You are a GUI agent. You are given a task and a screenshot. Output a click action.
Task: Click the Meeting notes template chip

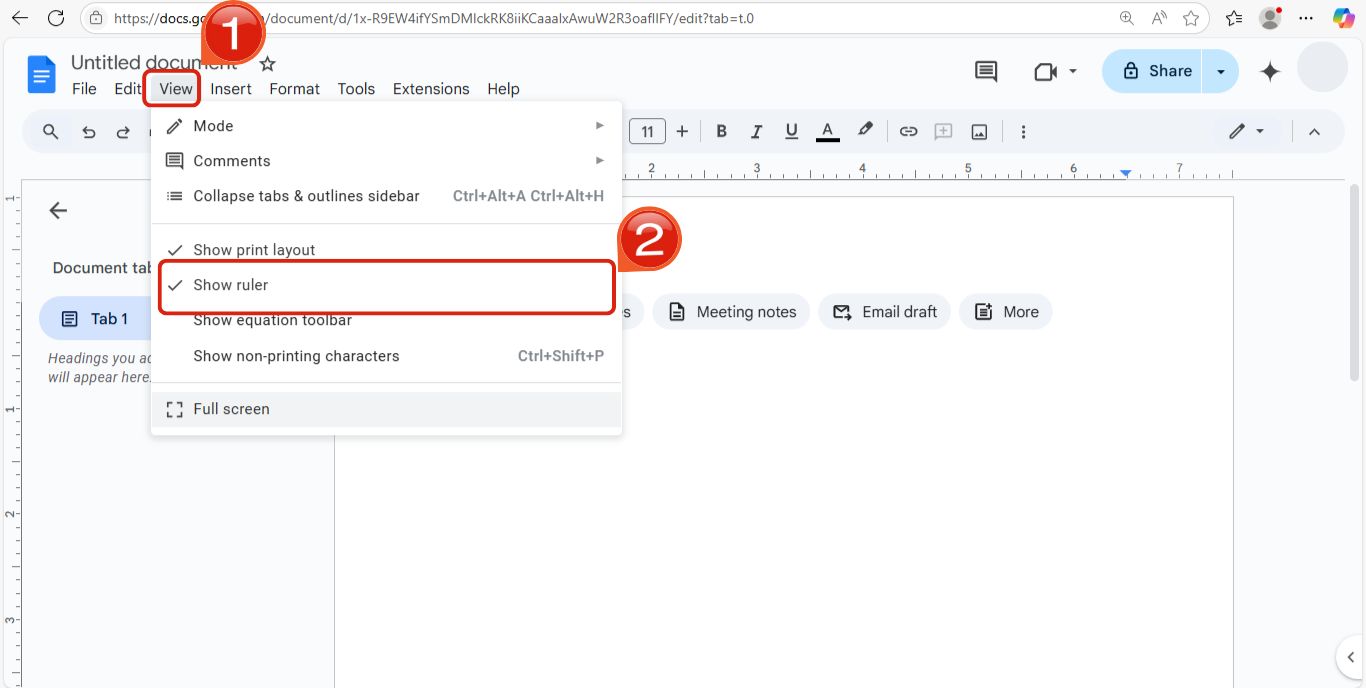[731, 311]
